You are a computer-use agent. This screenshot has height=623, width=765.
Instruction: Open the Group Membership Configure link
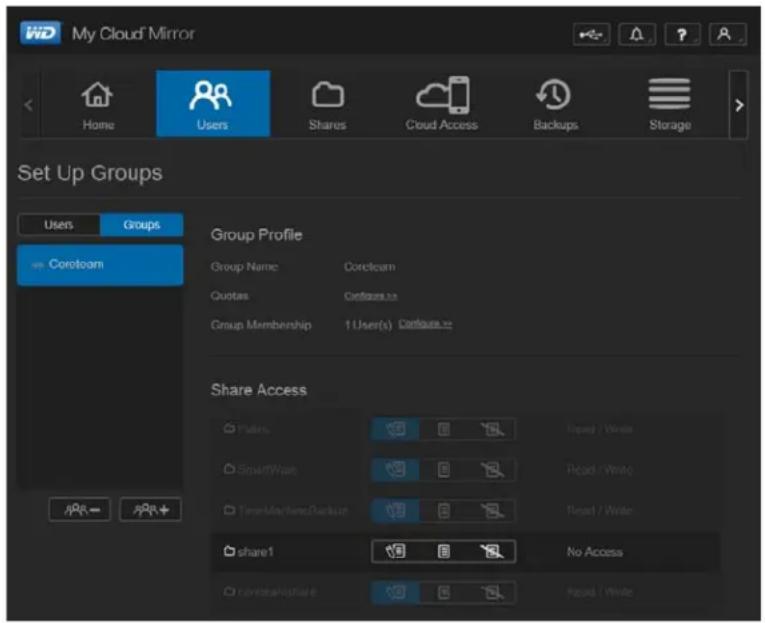[425, 324]
